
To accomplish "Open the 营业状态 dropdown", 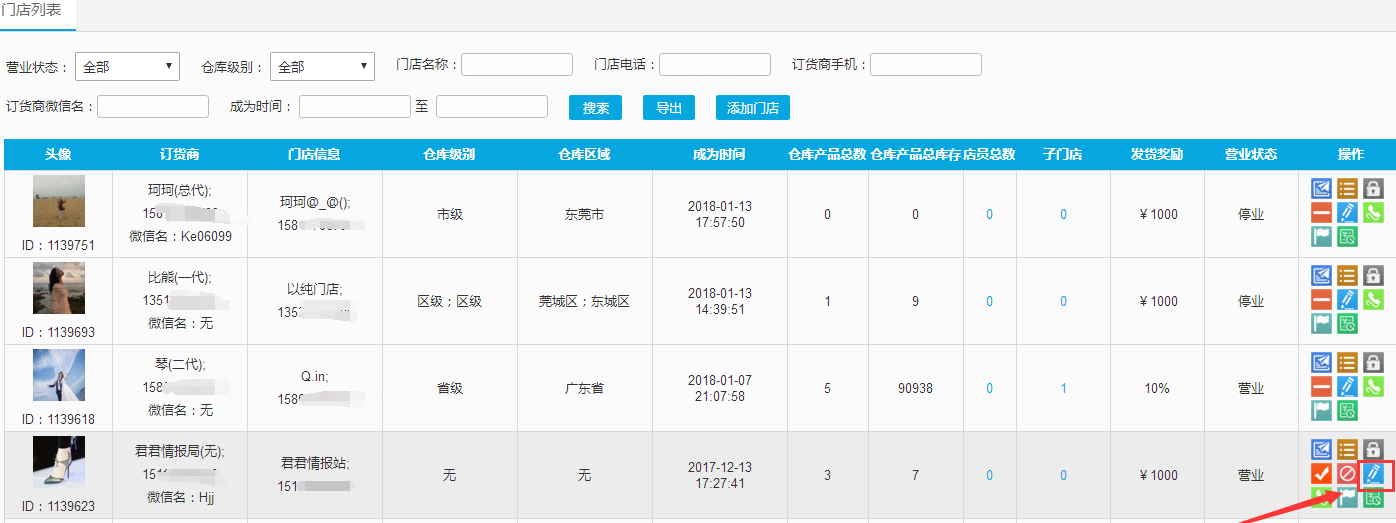I will (127, 67).
